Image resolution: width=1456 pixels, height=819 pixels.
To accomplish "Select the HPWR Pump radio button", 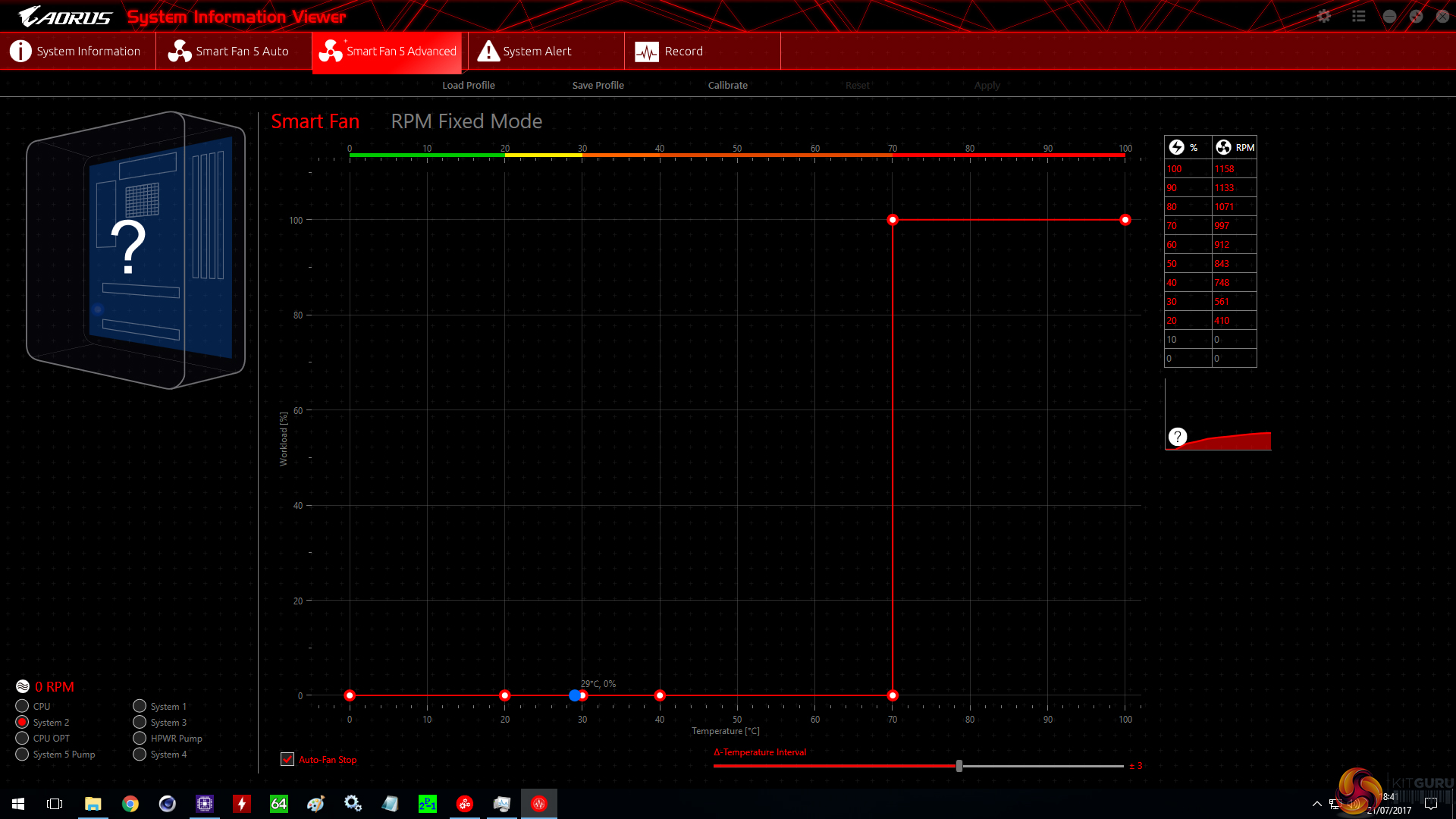I will point(140,738).
